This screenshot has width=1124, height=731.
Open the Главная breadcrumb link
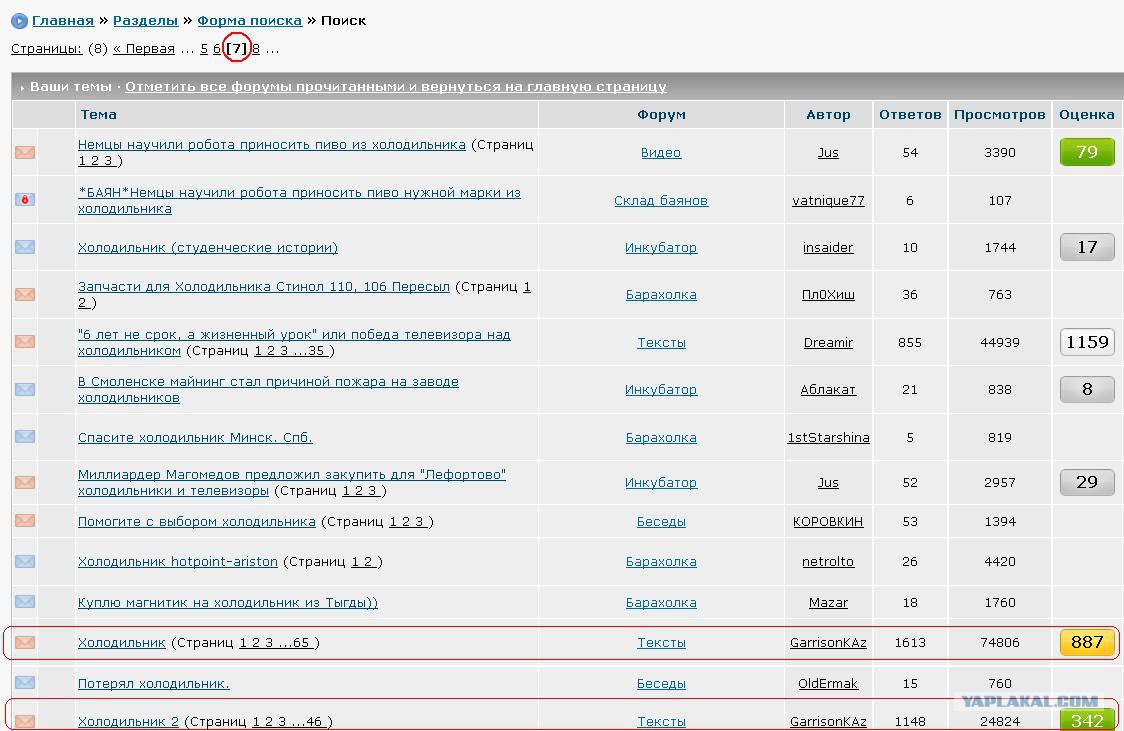pos(63,21)
